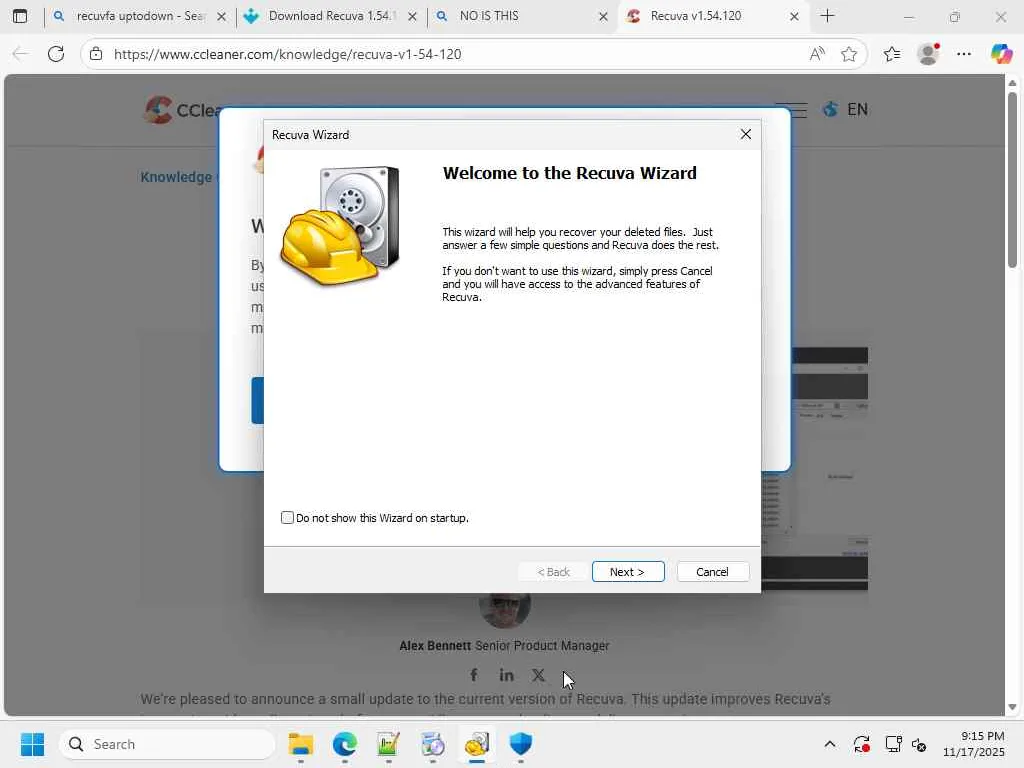The image size is (1024, 768).
Task: Open the Windows Start menu
Action: (32, 744)
